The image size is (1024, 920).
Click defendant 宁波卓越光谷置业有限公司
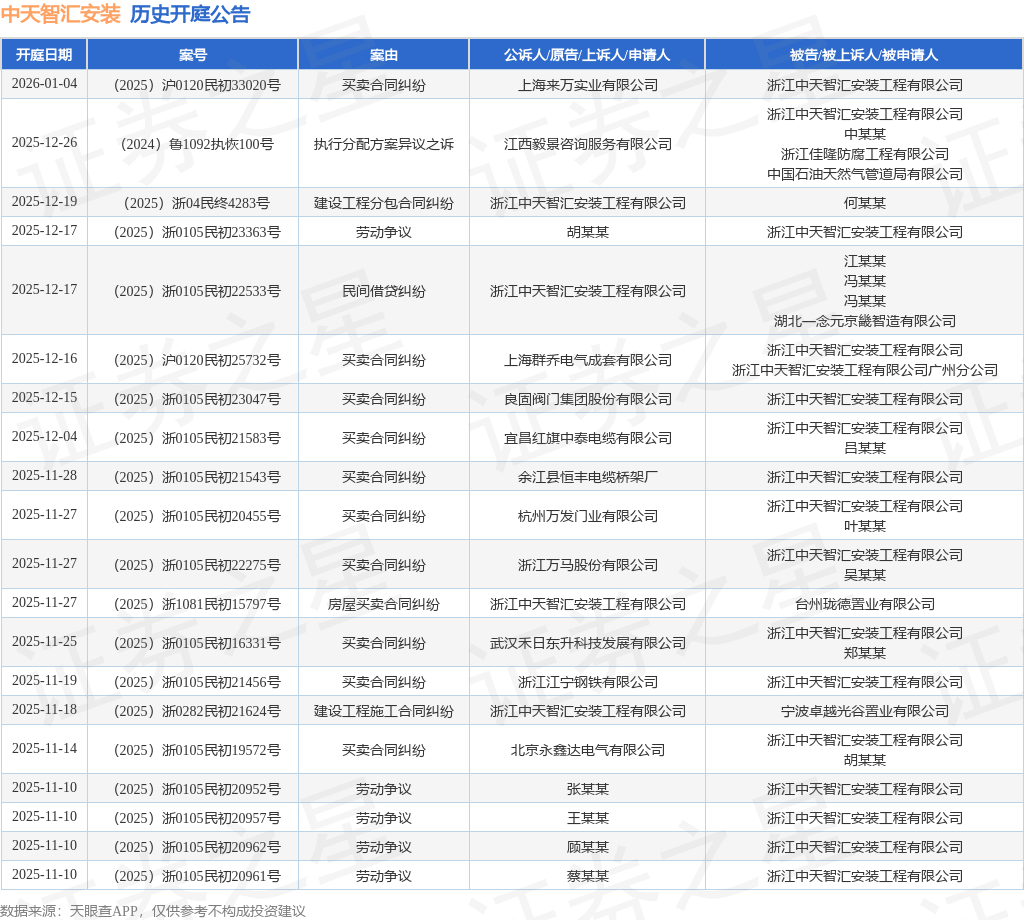pyautogui.click(x=865, y=711)
